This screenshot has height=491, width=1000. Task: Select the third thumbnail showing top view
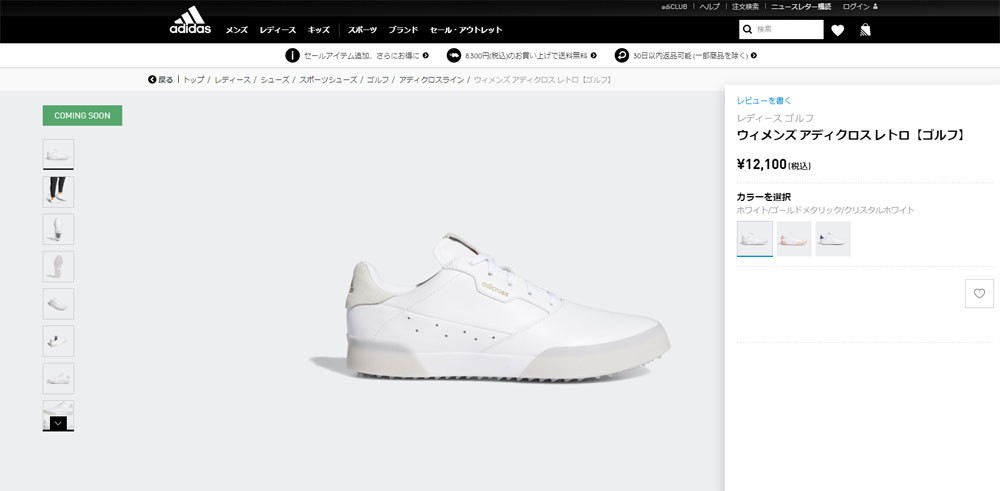click(58, 229)
